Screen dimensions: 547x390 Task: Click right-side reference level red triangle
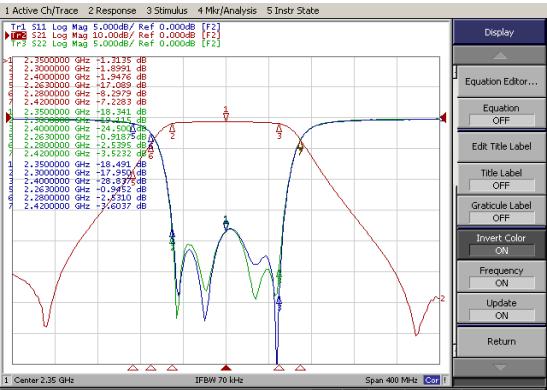(443, 118)
